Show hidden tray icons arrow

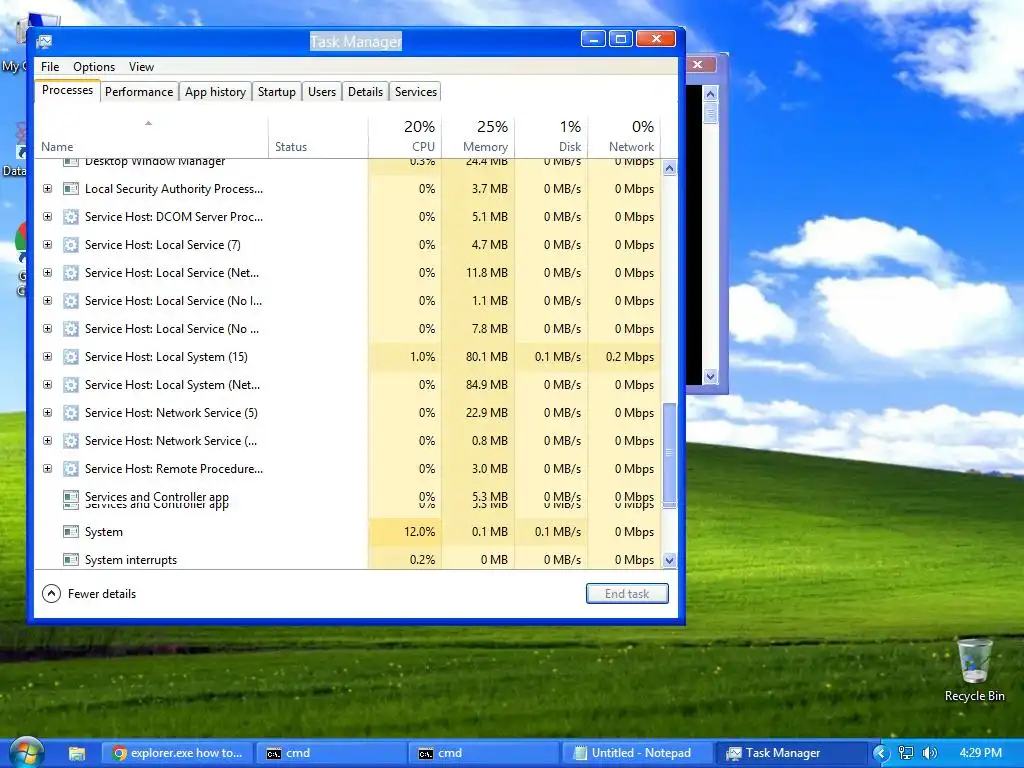(x=881, y=753)
